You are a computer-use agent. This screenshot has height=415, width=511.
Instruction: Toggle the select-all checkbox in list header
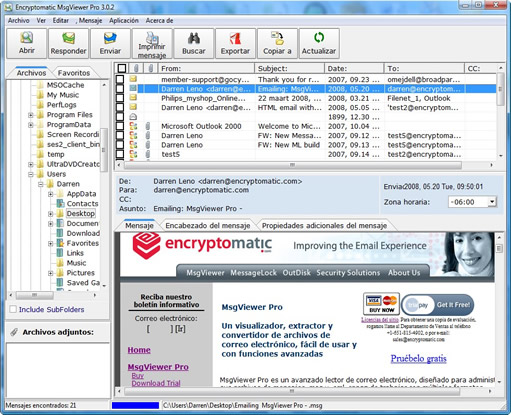122,68
